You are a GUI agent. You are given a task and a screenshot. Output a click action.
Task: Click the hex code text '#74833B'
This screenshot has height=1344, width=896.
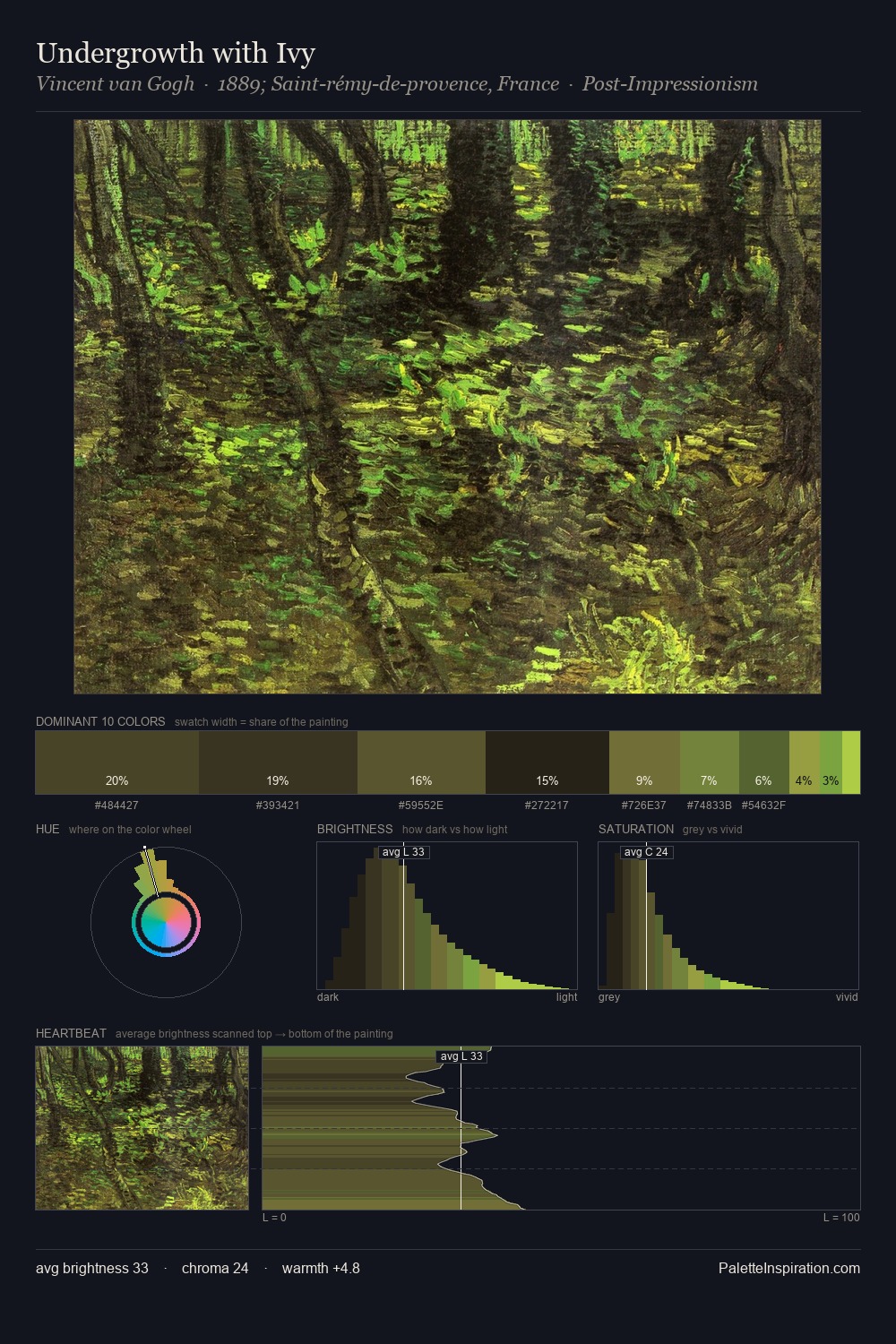(x=710, y=806)
